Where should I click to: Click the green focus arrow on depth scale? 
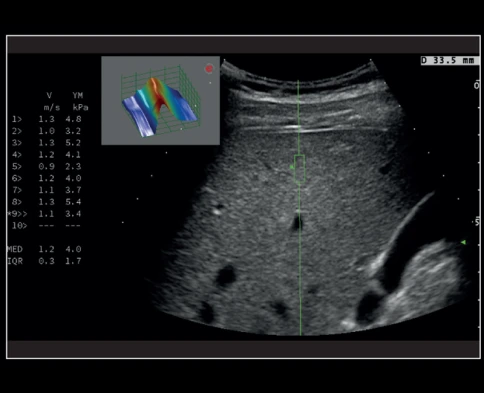(x=463, y=242)
